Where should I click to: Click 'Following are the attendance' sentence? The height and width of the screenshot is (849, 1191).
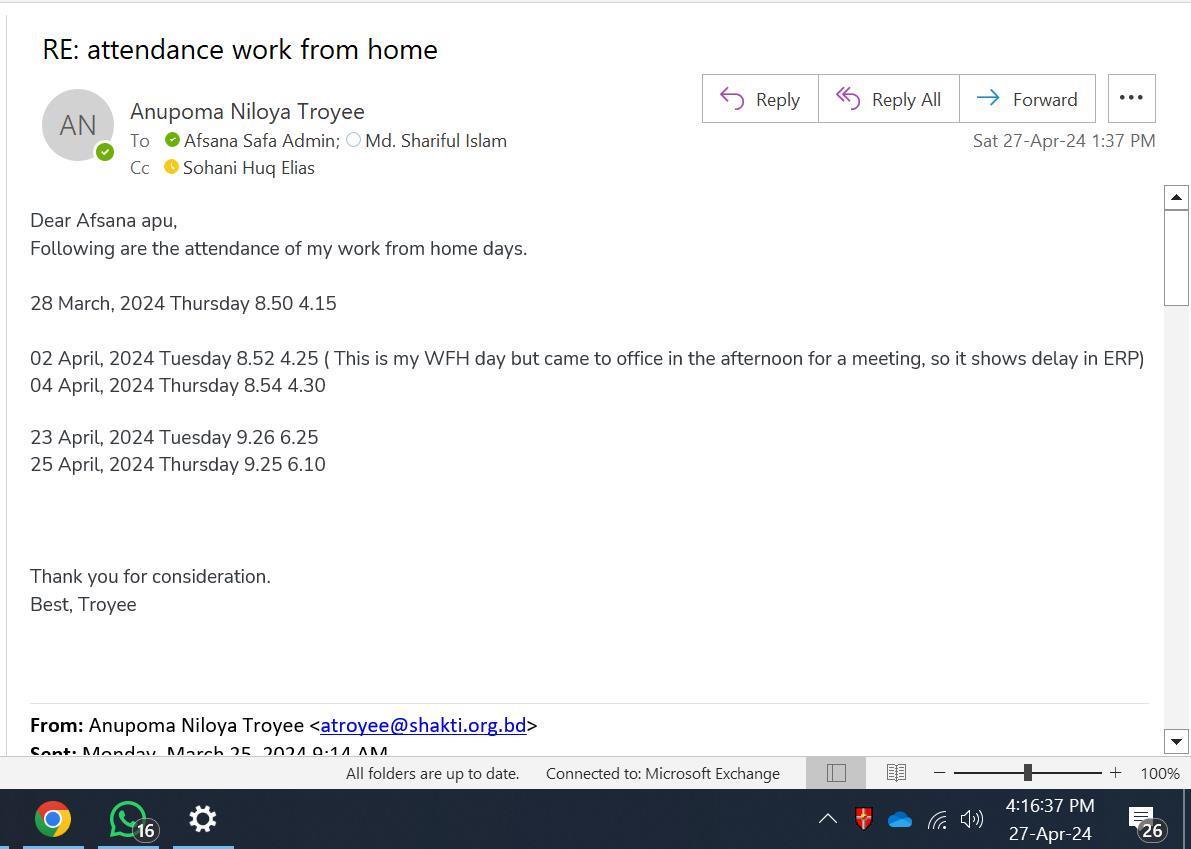[279, 249]
